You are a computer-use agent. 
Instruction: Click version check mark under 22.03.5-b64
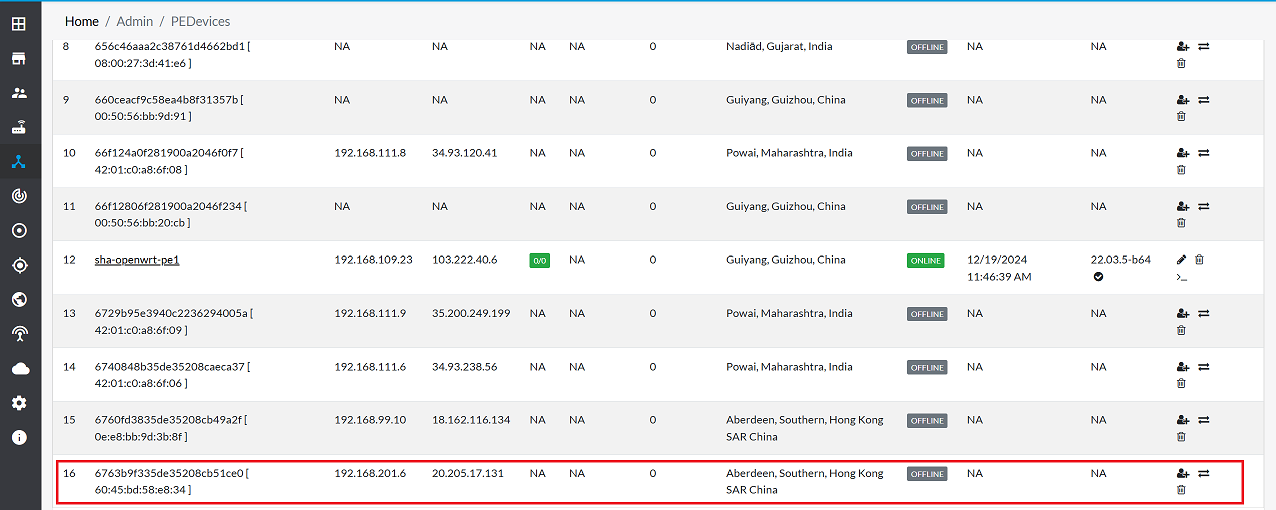coord(1098,277)
